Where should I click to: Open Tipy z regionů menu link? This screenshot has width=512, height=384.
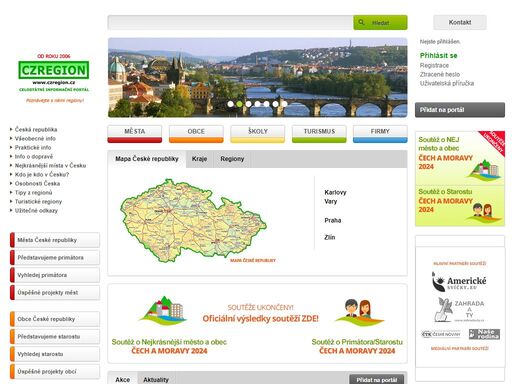(33, 192)
